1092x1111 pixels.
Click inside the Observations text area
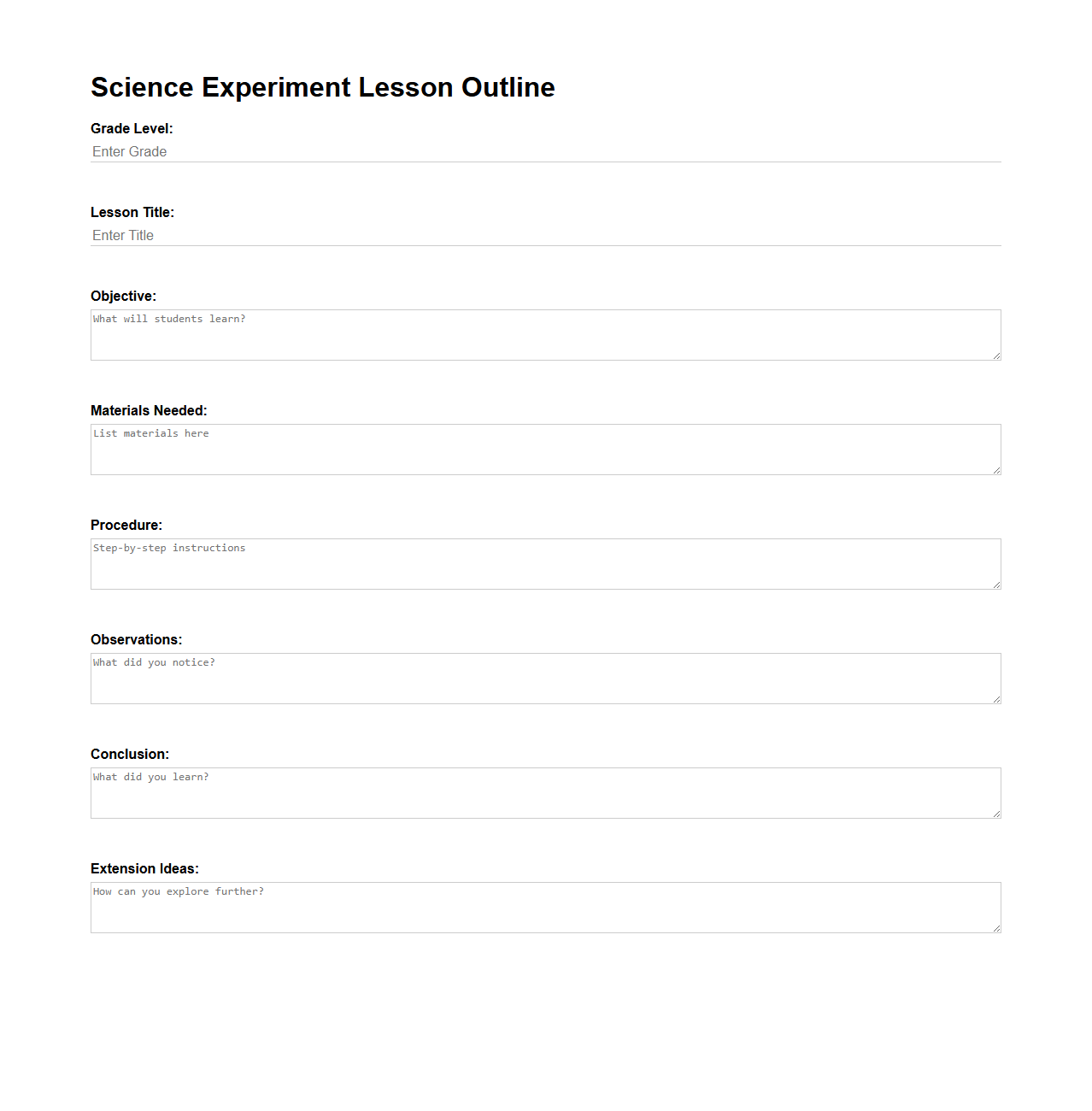(x=545, y=678)
